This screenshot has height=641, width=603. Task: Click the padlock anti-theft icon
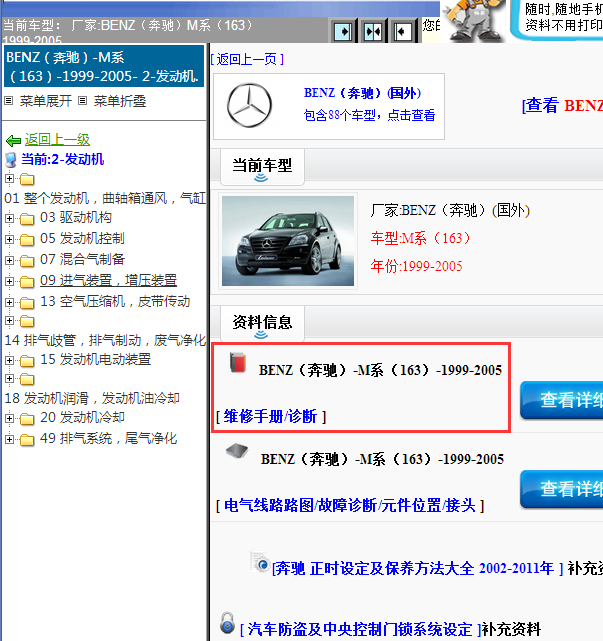coord(227,623)
